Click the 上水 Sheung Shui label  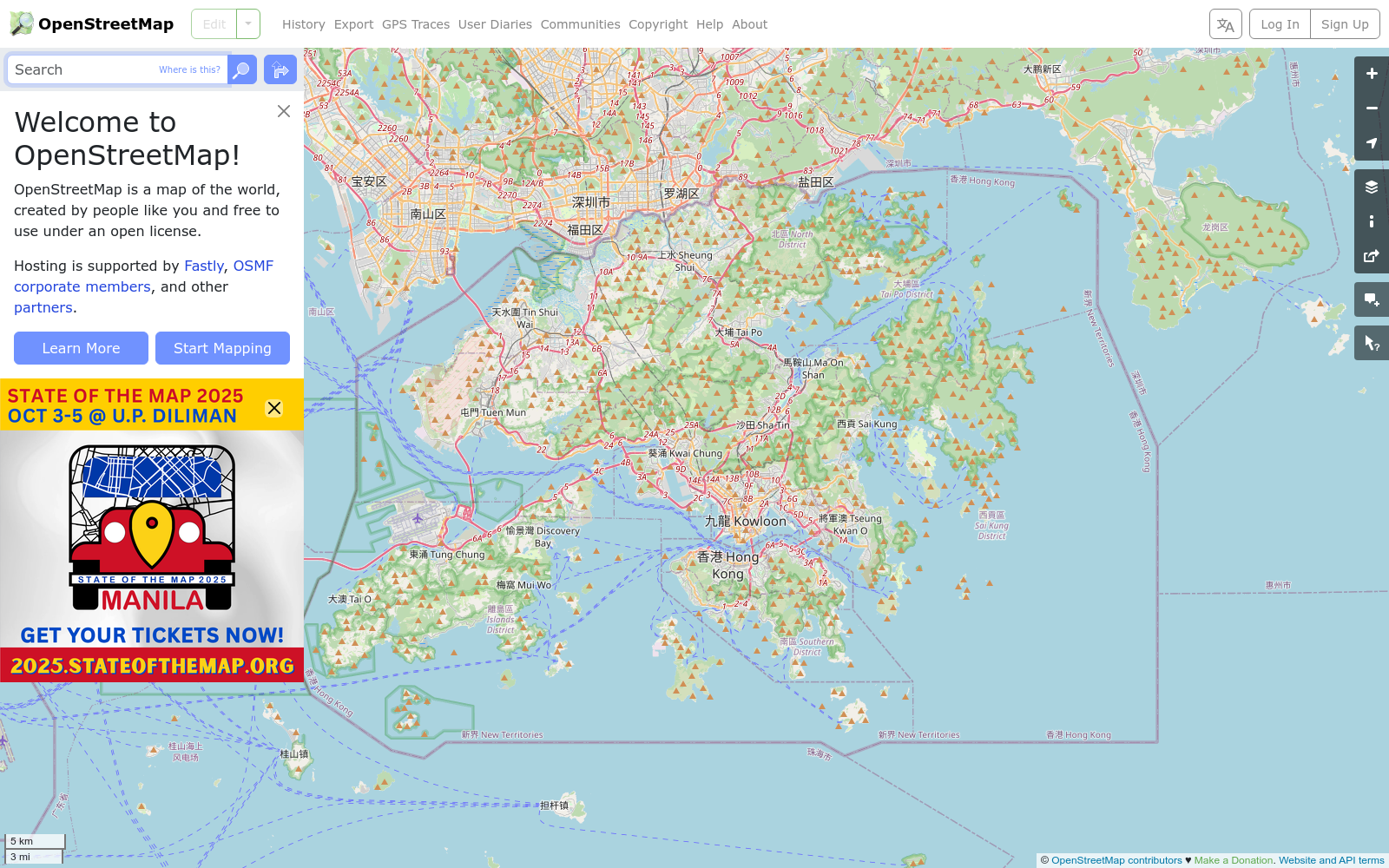point(685,261)
